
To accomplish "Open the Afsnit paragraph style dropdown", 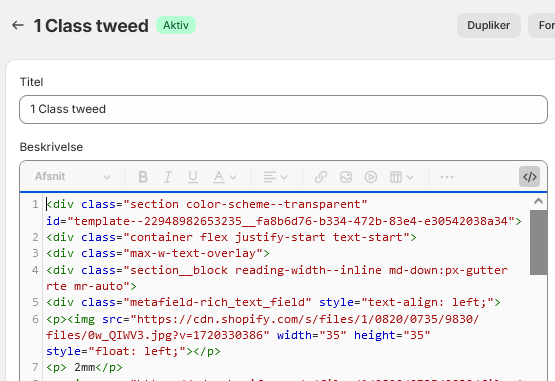I will click(x=73, y=177).
